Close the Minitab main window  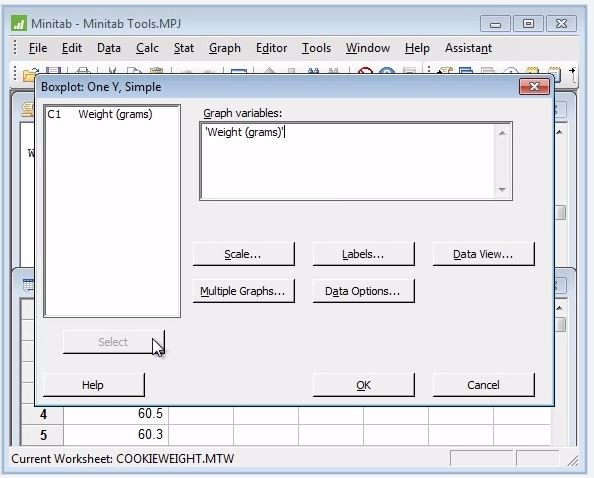[561, 24]
